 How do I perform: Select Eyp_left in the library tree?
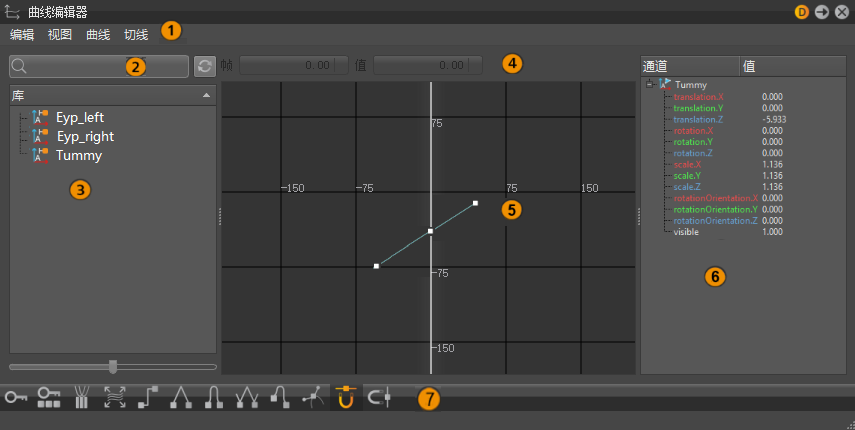coord(80,117)
